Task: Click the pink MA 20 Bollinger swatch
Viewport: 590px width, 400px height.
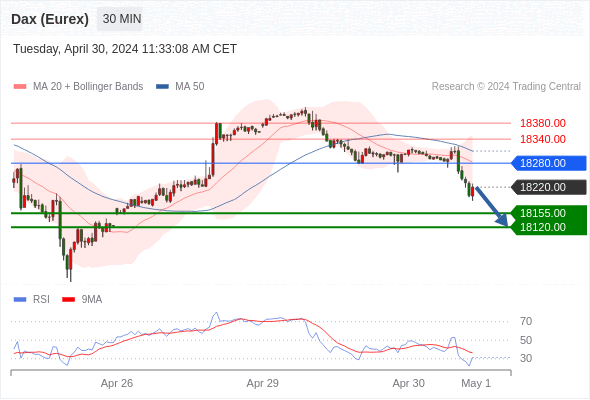Action: (x=20, y=87)
